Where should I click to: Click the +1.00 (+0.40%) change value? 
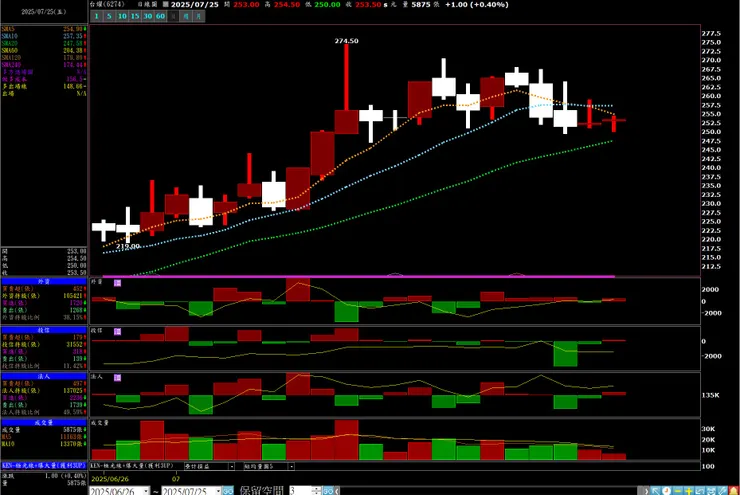pyautogui.click(x=477, y=4)
